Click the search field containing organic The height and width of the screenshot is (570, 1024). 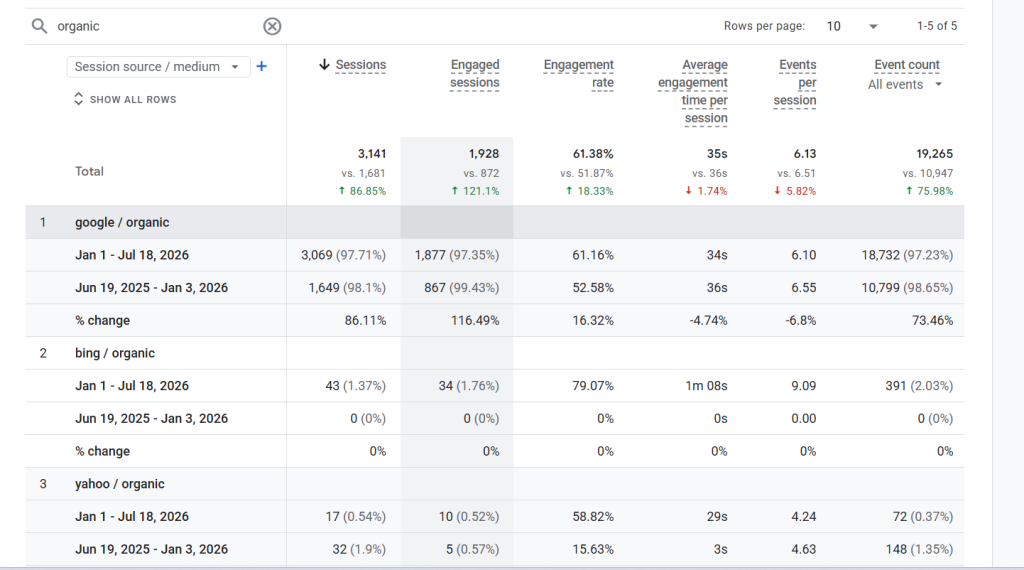tap(157, 26)
